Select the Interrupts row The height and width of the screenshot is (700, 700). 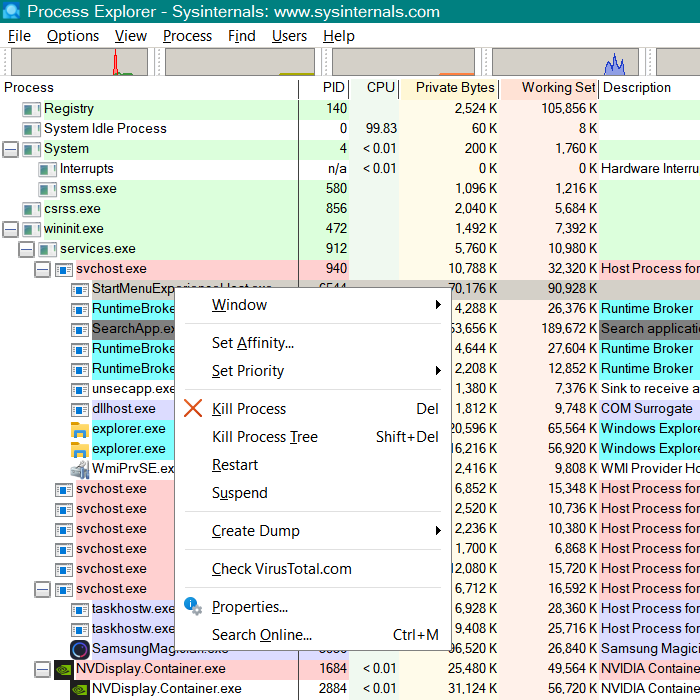[350, 169]
